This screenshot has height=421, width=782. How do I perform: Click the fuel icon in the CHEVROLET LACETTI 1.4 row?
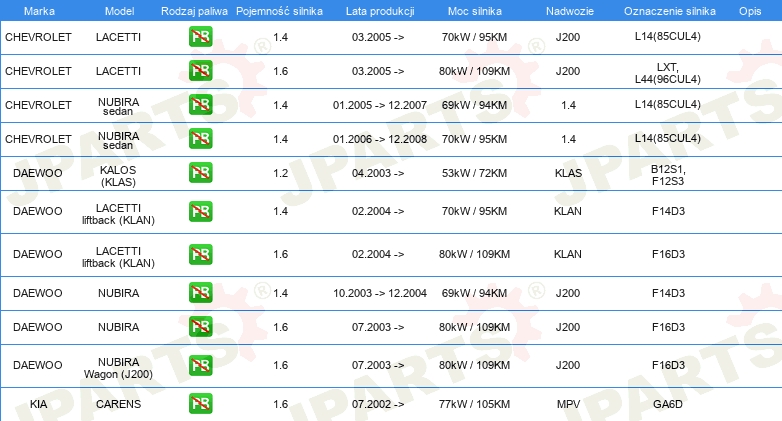coord(200,36)
